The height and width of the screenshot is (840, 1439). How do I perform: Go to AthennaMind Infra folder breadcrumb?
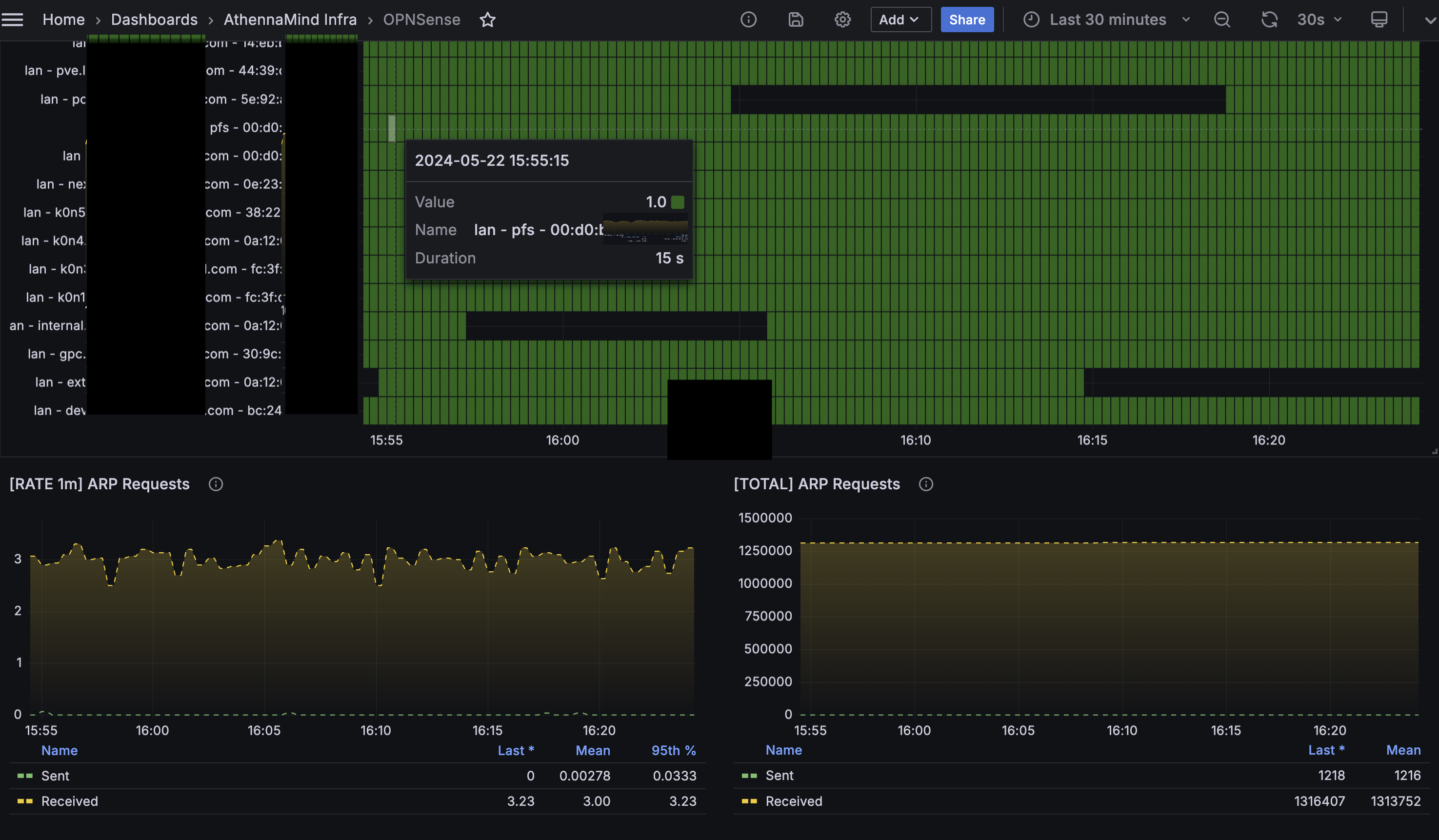coord(290,20)
